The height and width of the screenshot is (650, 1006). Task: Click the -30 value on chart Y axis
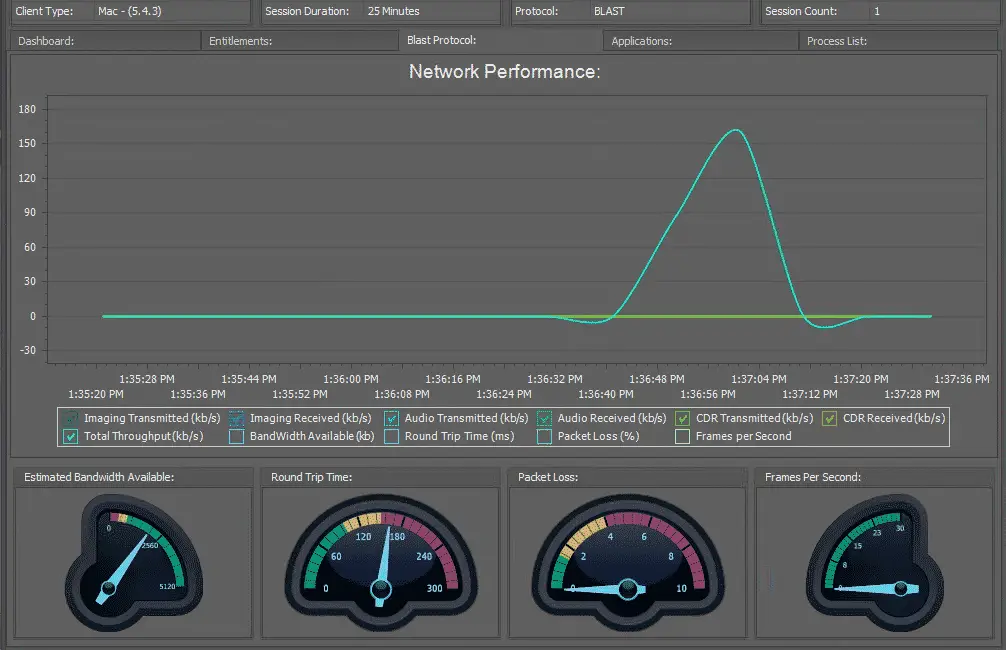point(28,350)
